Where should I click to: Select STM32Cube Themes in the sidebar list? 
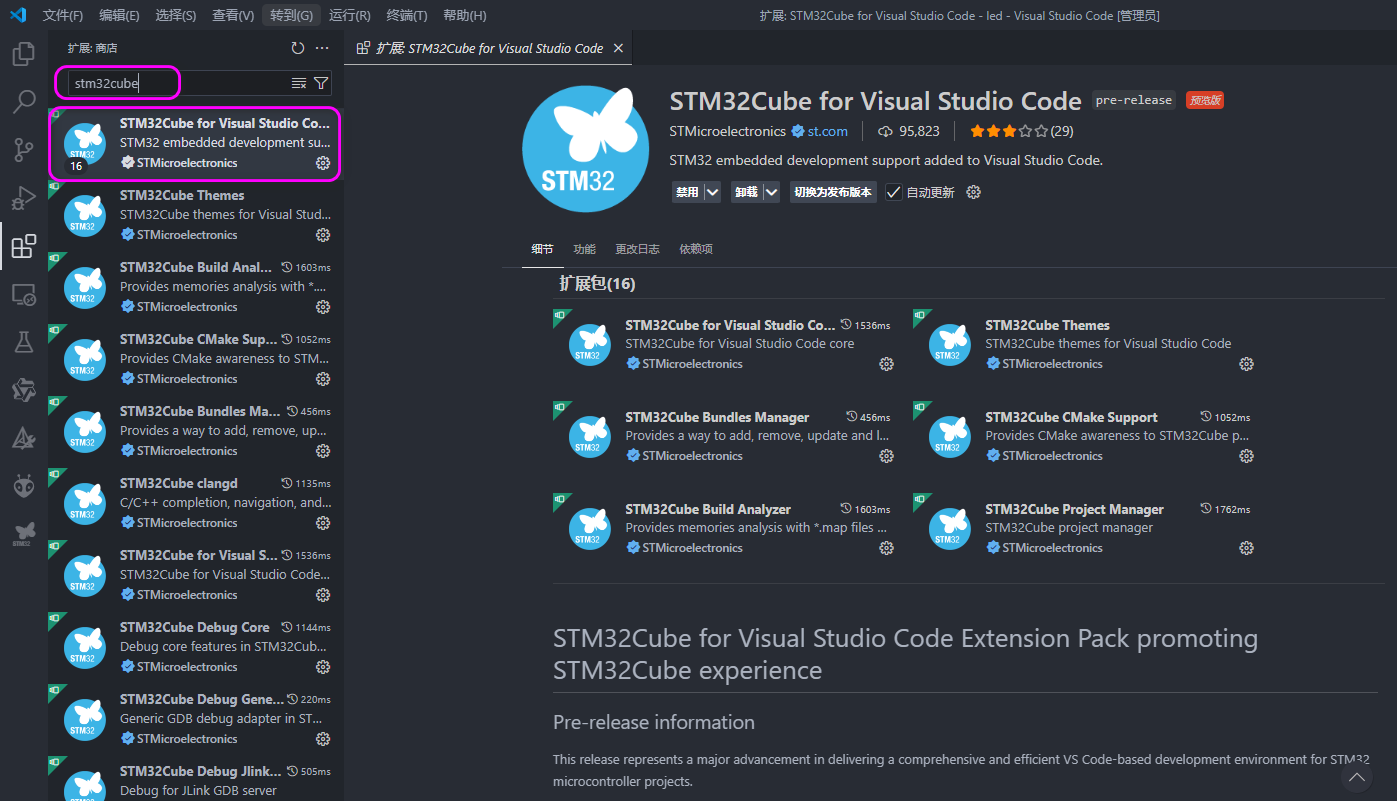tap(196, 215)
